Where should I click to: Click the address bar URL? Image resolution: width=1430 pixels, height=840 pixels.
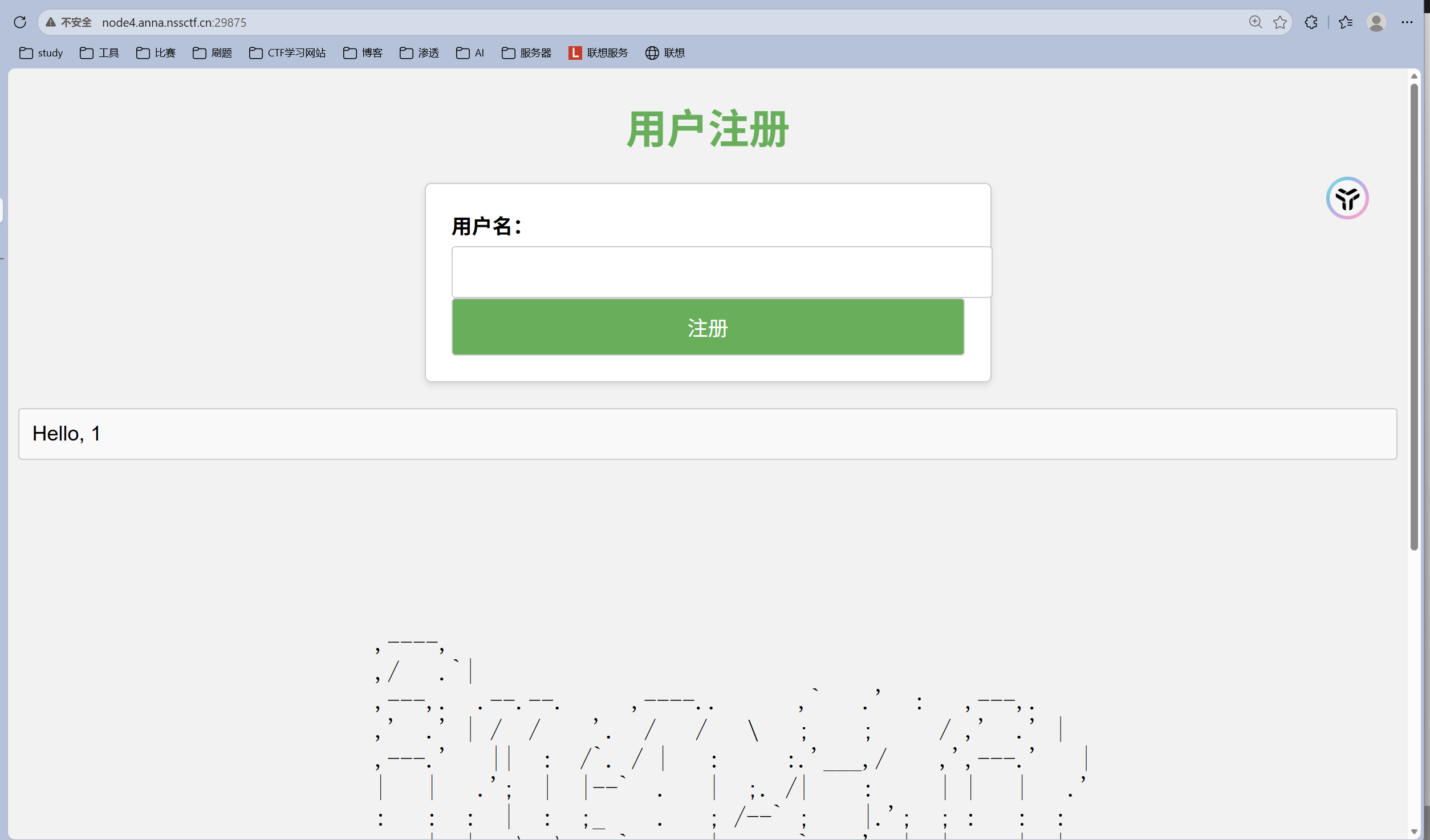[x=174, y=22]
